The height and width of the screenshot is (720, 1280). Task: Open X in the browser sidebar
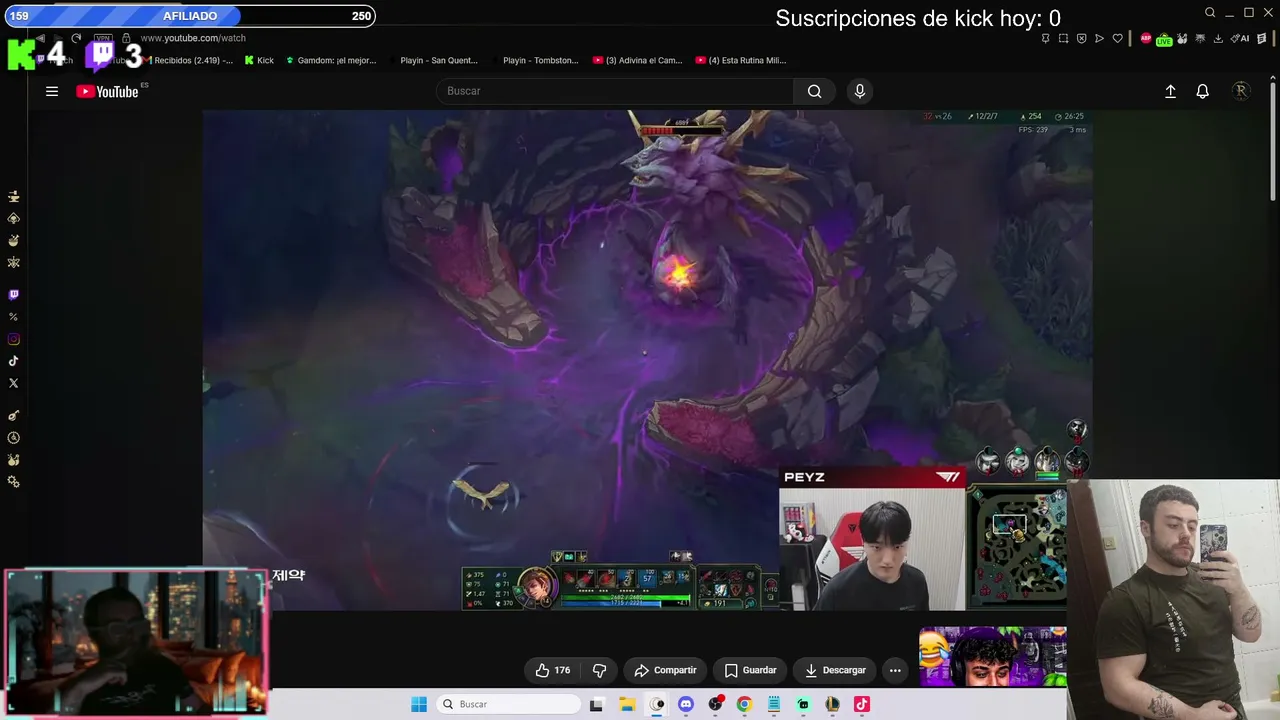click(14, 383)
